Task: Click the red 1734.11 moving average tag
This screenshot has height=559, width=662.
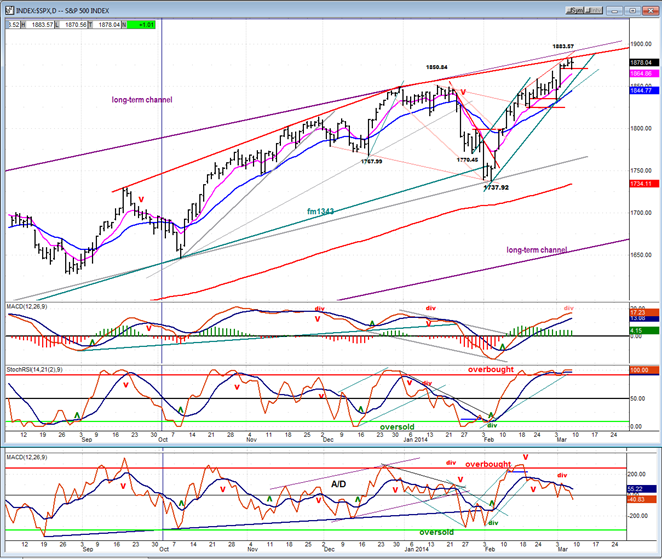Action: (x=641, y=184)
